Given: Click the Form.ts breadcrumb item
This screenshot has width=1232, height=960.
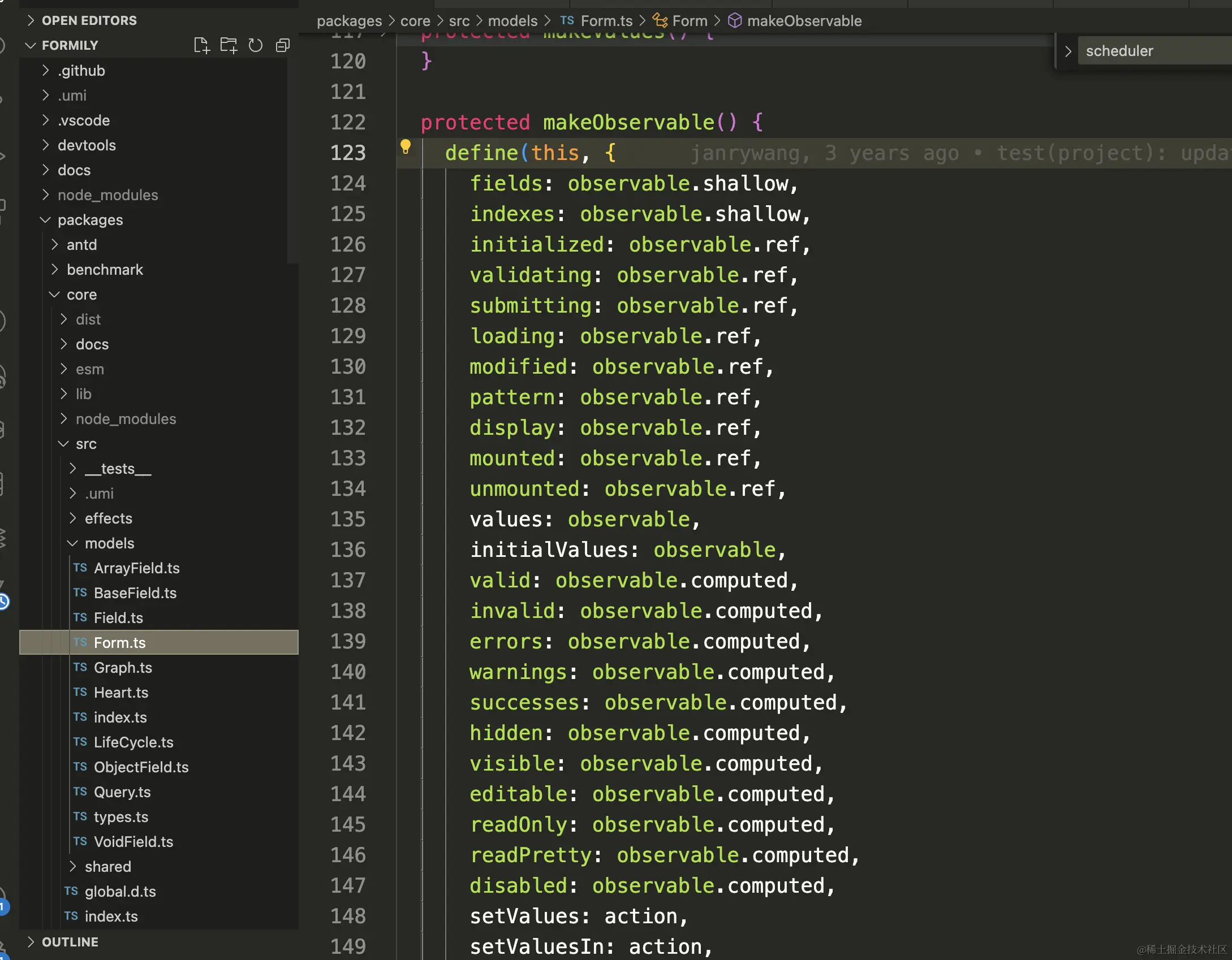Looking at the screenshot, I should [606, 21].
